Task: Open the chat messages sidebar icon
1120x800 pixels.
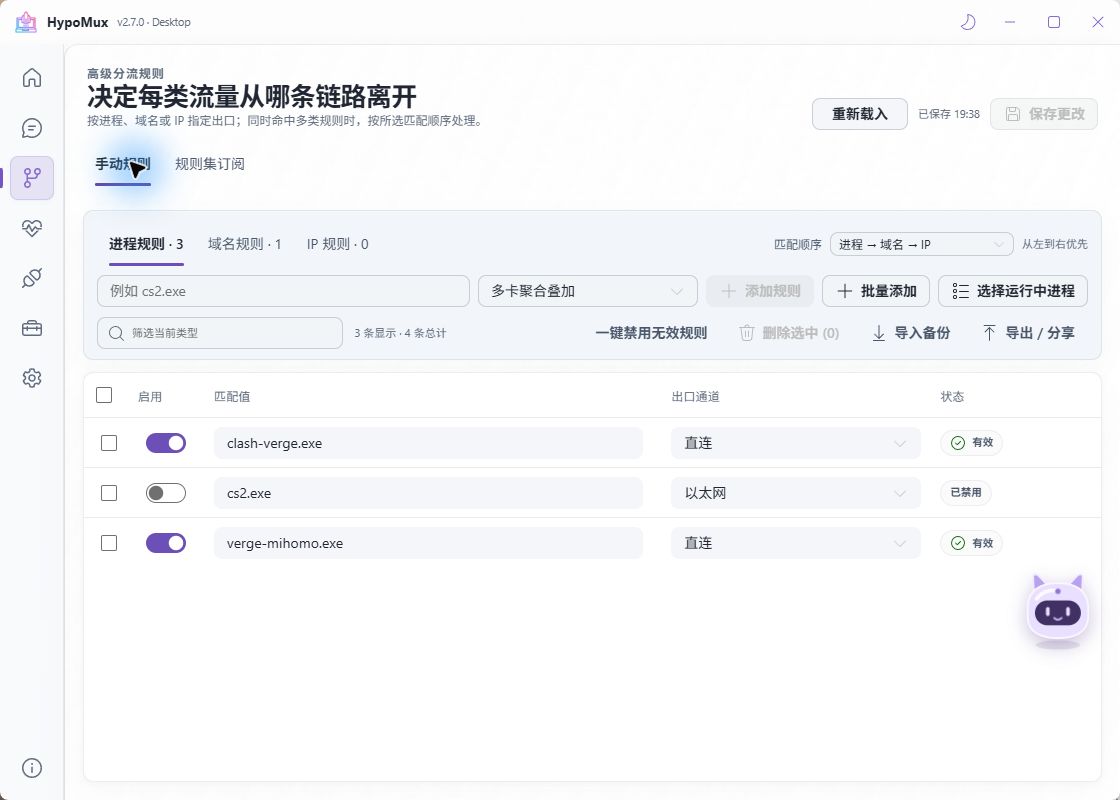Action: (x=31, y=128)
